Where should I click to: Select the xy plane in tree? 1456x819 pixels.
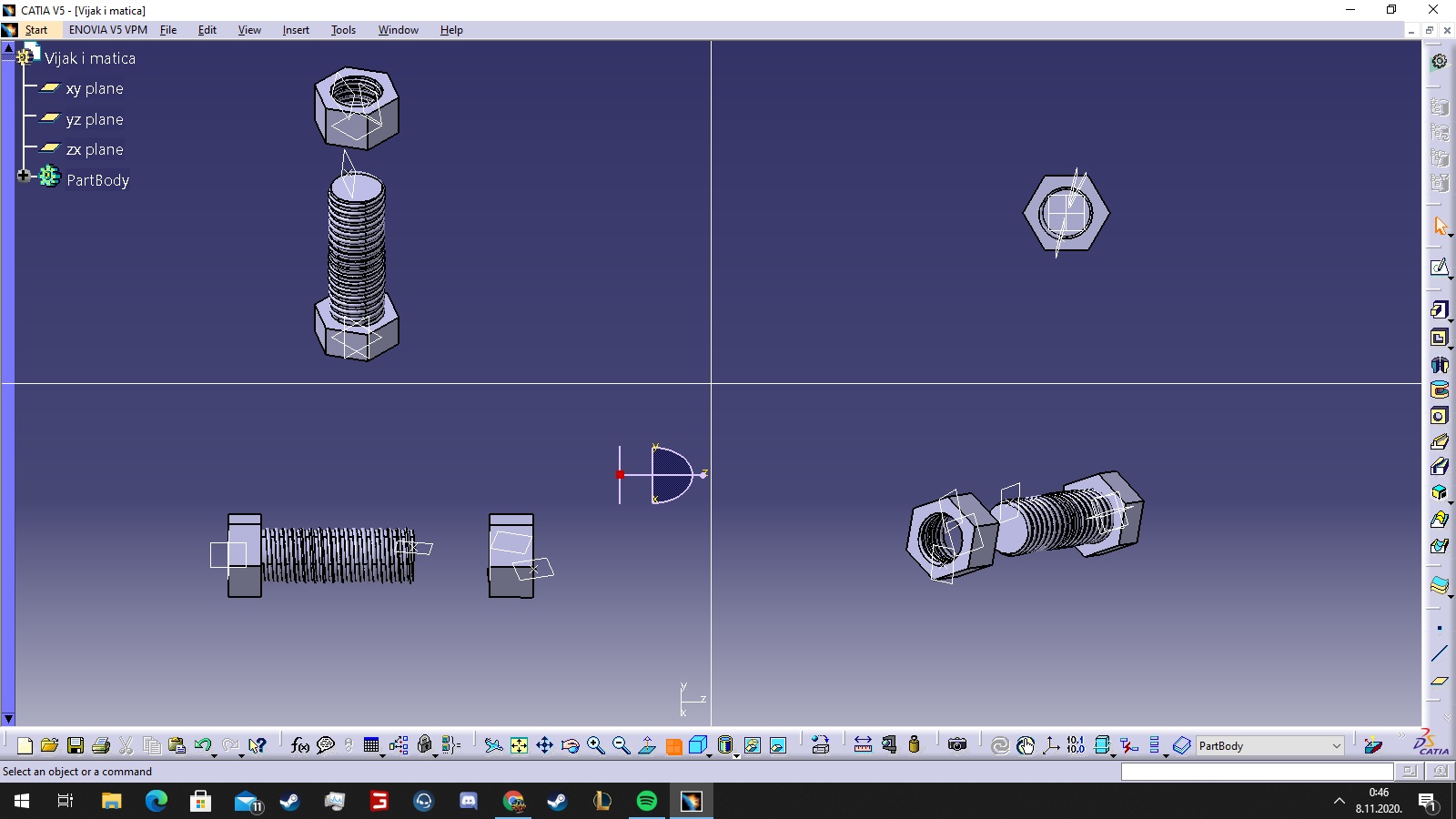tap(95, 89)
